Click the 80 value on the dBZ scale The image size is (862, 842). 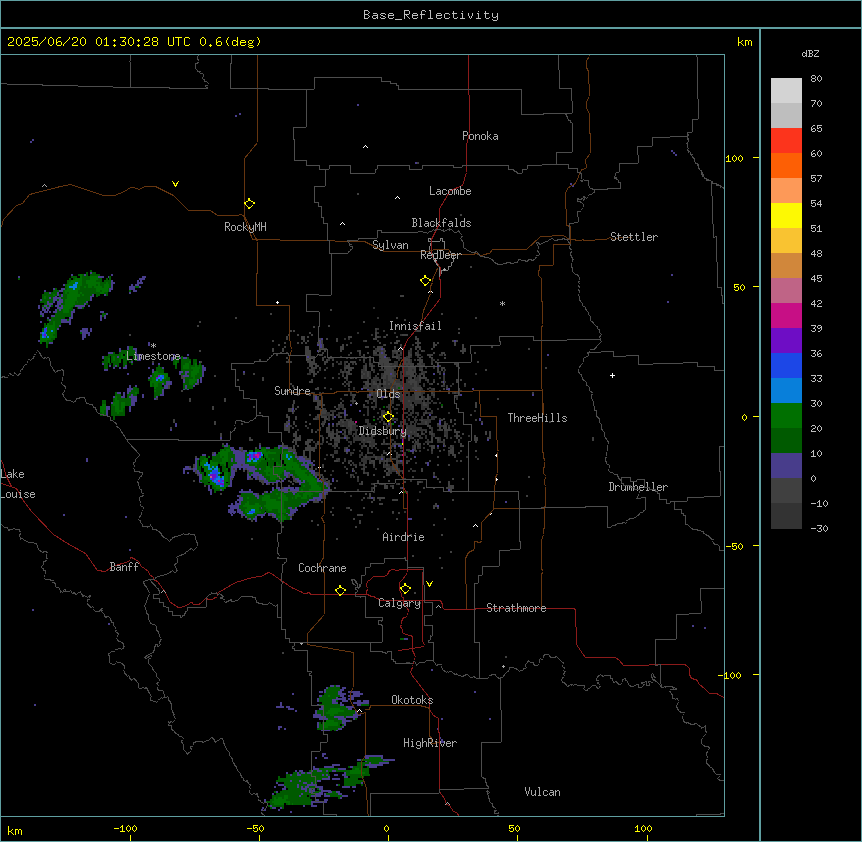(816, 79)
